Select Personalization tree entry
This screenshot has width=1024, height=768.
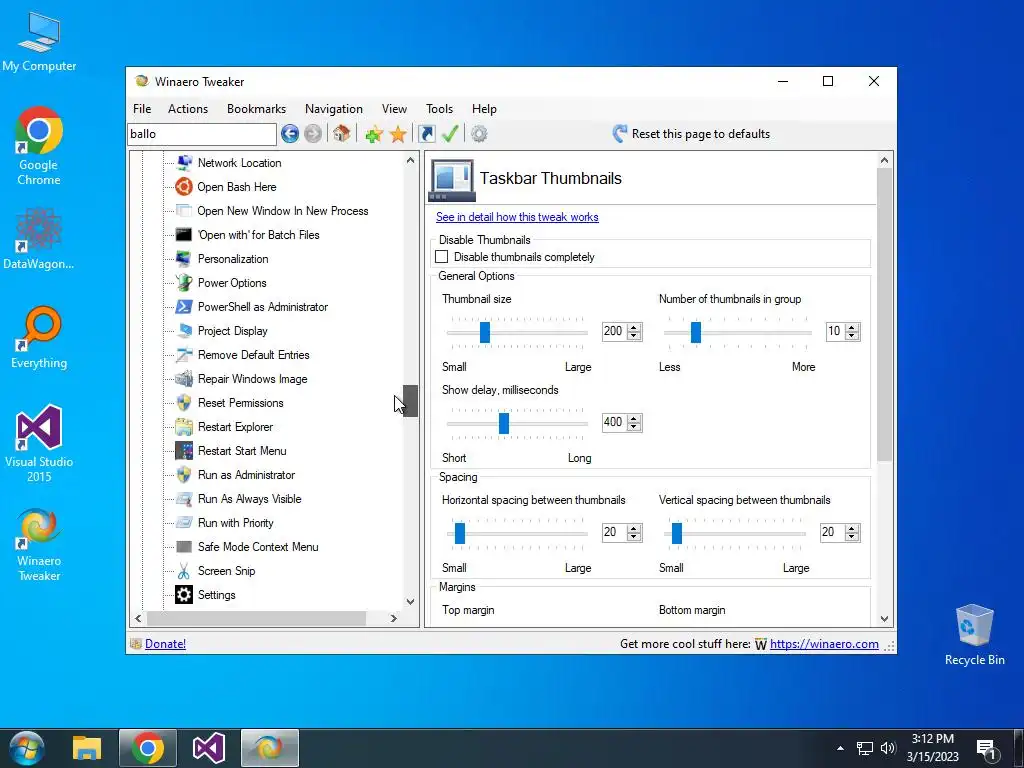click(233, 259)
